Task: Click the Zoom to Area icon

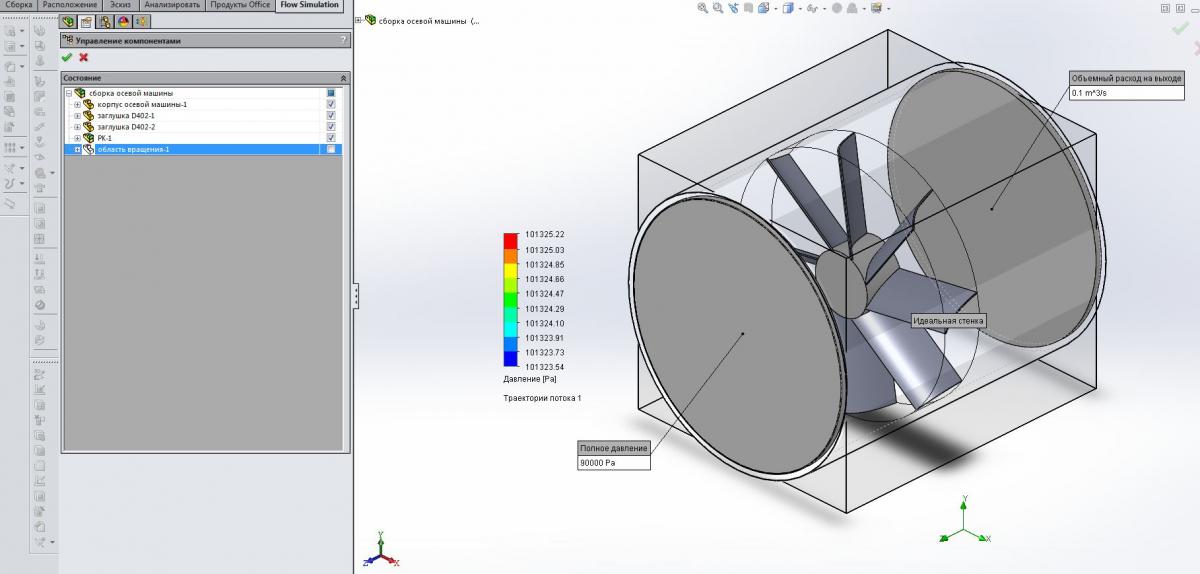Action: coord(718,8)
